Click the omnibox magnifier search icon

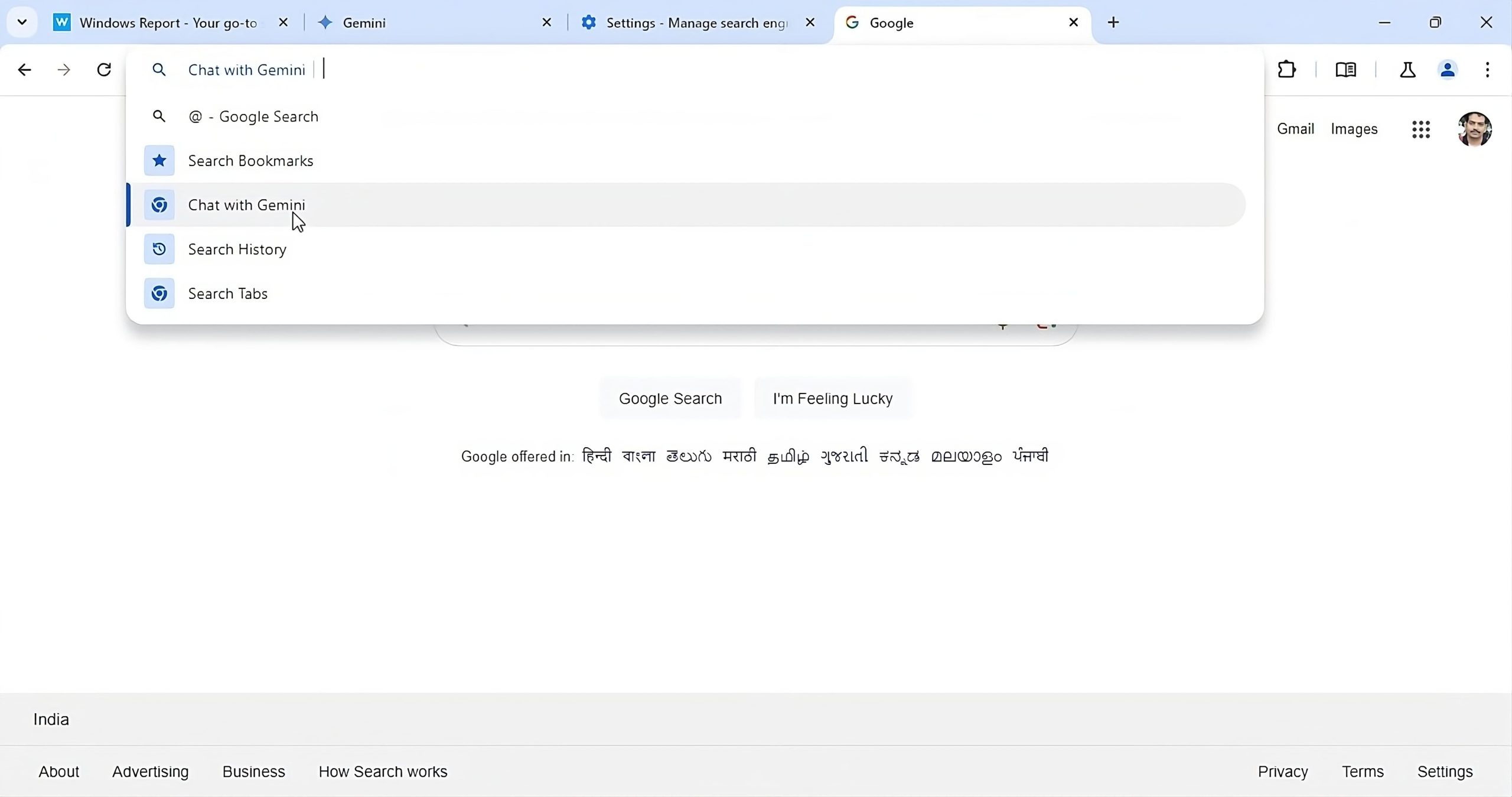click(159, 70)
